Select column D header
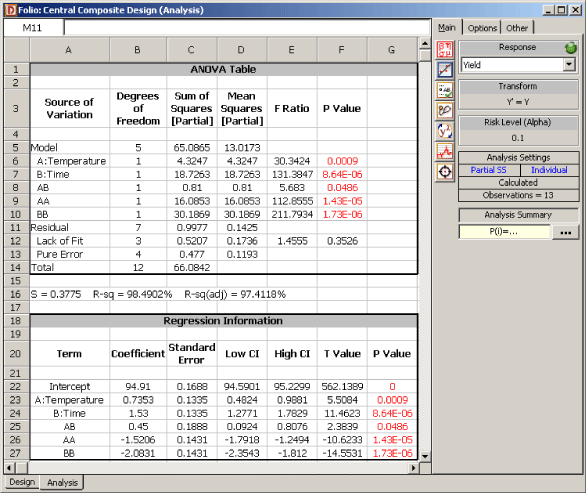 (x=242, y=50)
